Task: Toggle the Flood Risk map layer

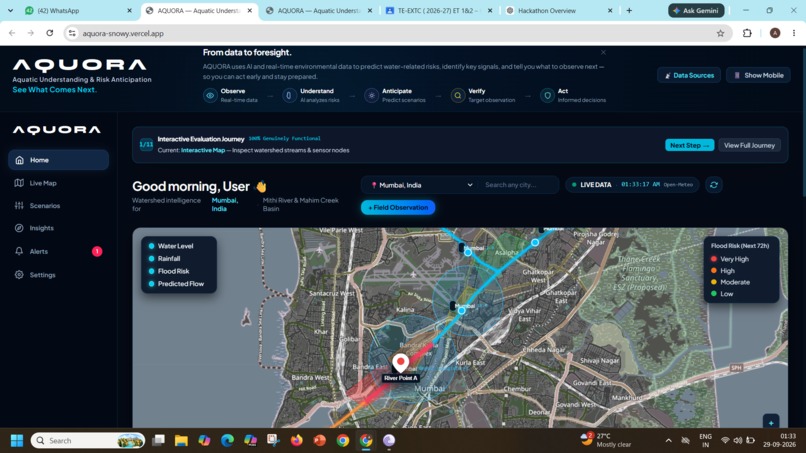Action: (169, 271)
